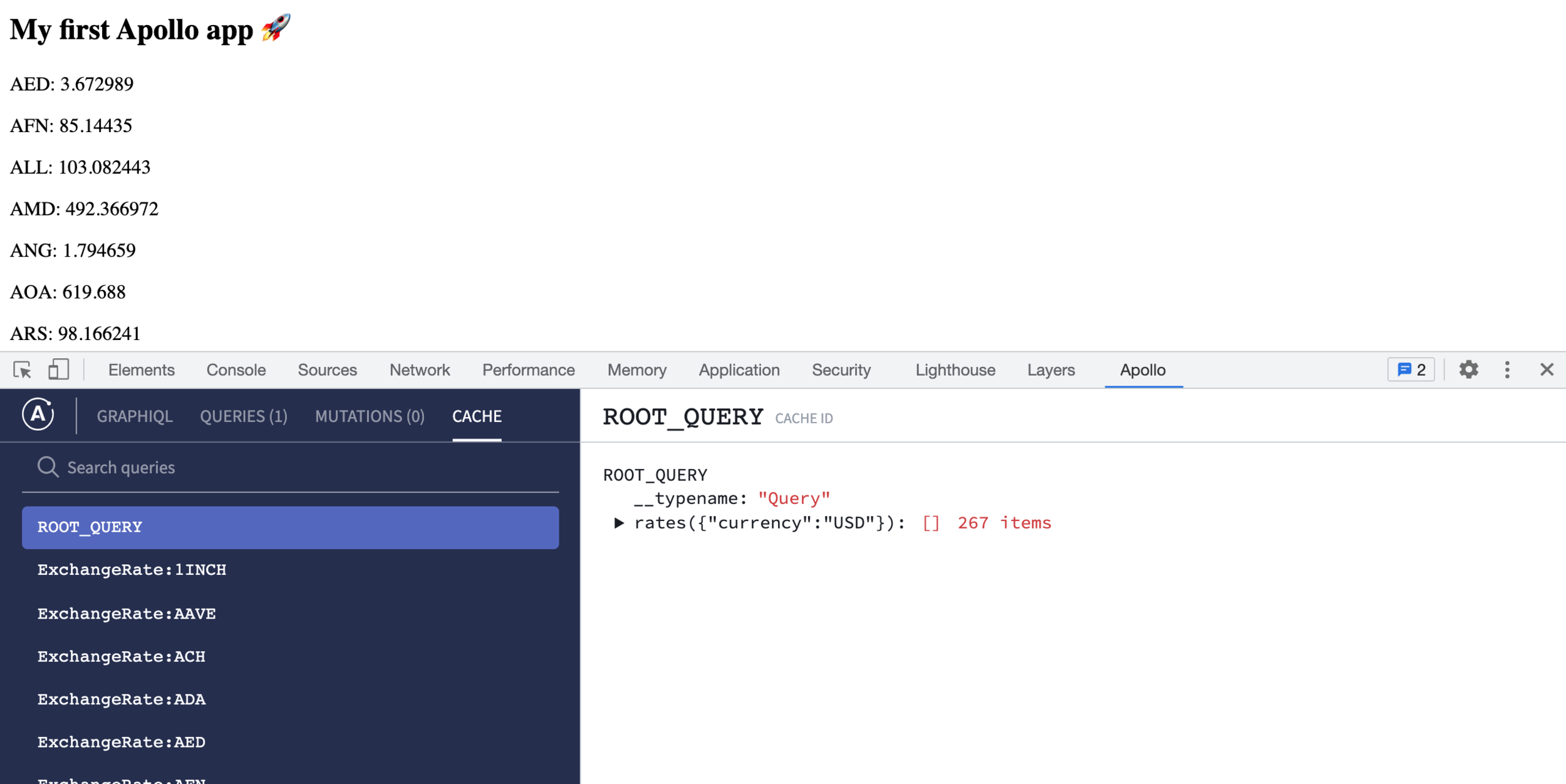Switch to the Network DevTools tab
Image resolution: width=1566 pixels, height=784 pixels.
pyautogui.click(x=419, y=370)
